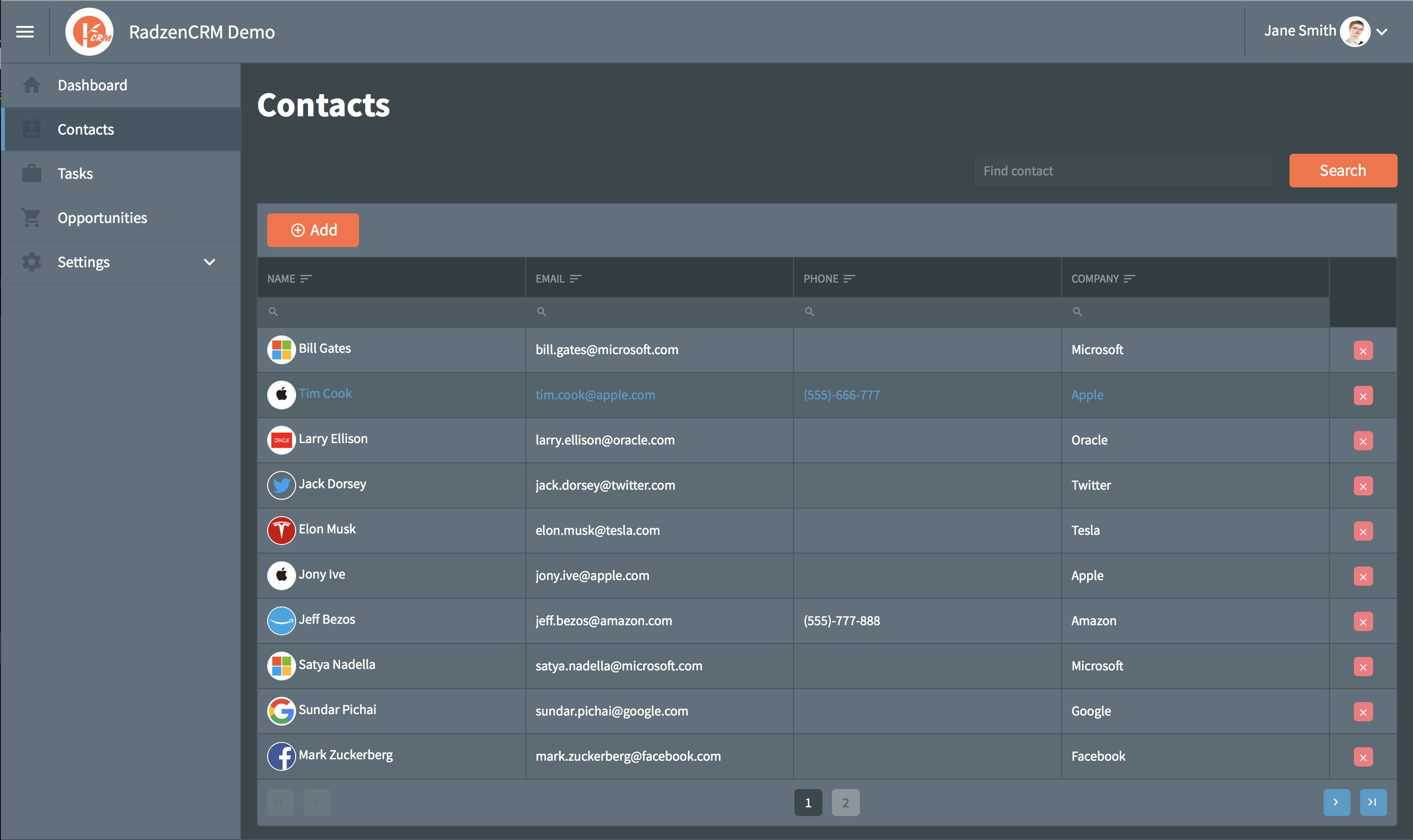Delete the Satya Nadella contact row
This screenshot has width=1413, height=840.
pyautogui.click(x=1363, y=667)
